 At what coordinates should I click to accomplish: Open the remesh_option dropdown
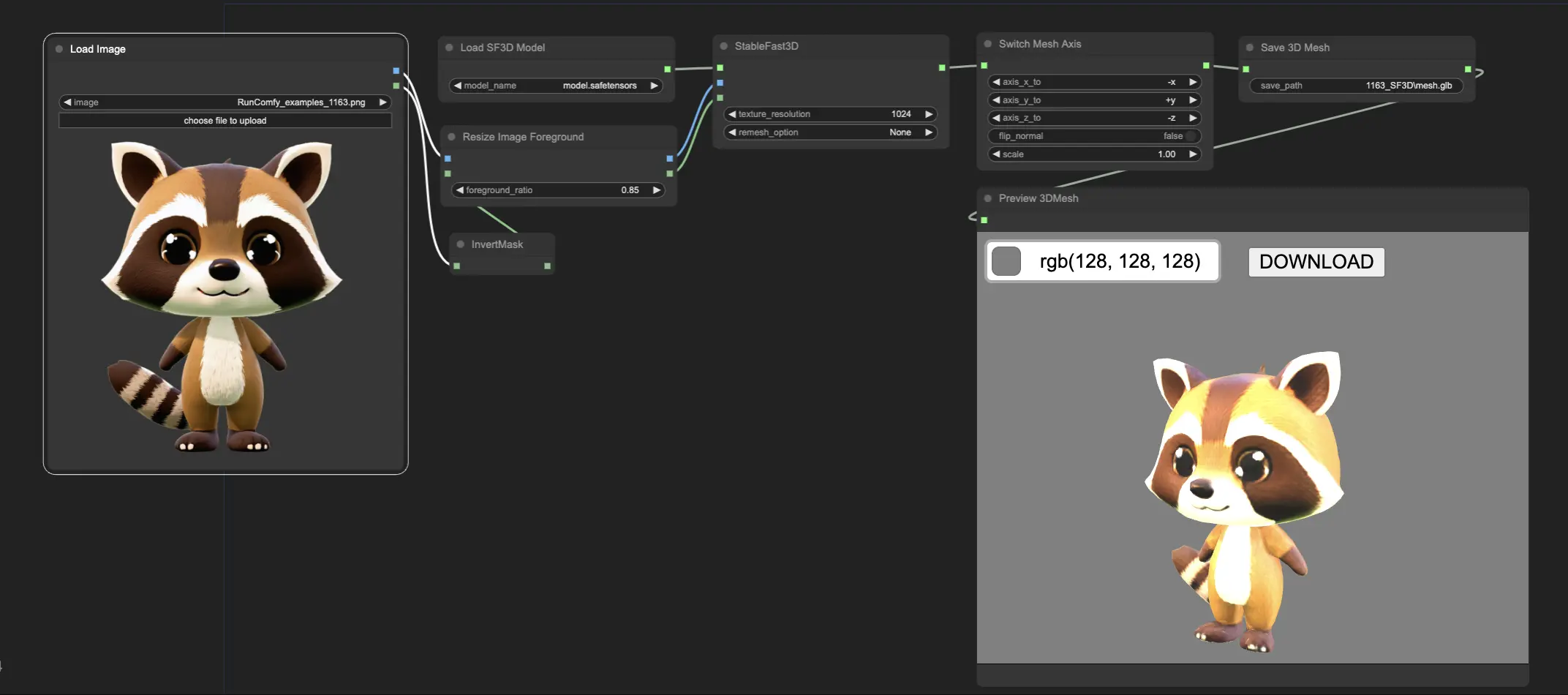(831, 132)
